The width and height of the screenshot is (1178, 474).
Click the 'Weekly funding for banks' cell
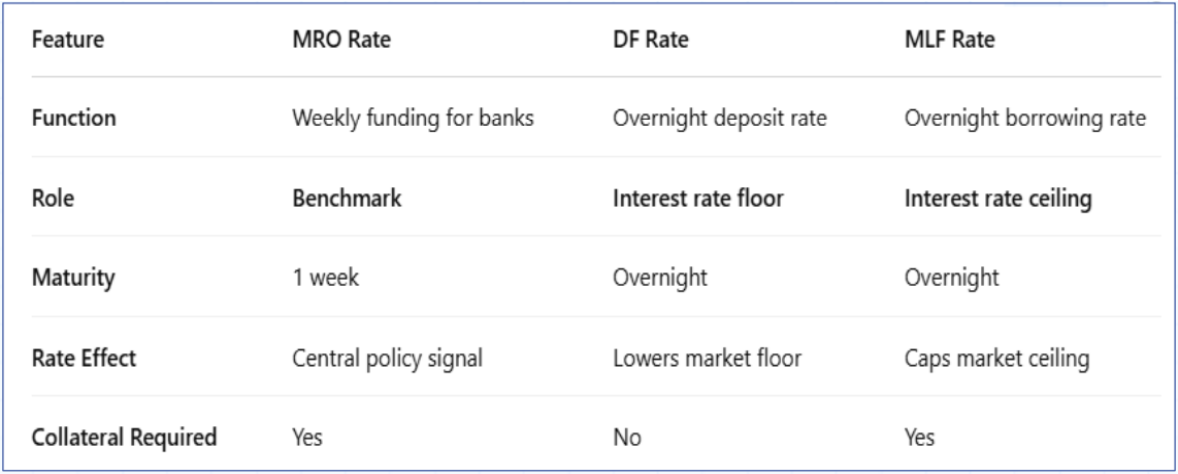(412, 118)
